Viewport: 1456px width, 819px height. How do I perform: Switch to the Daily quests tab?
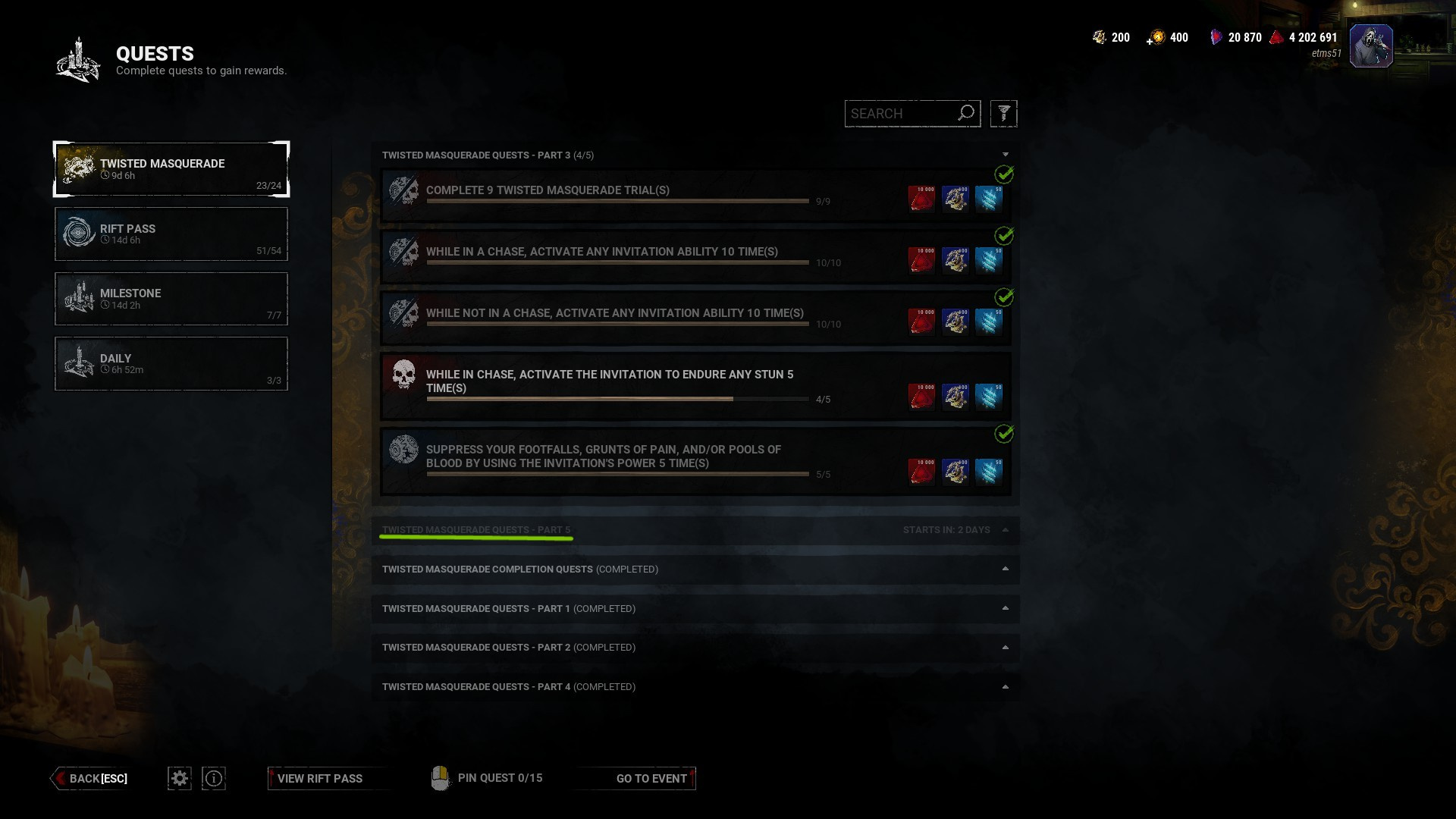[171, 364]
